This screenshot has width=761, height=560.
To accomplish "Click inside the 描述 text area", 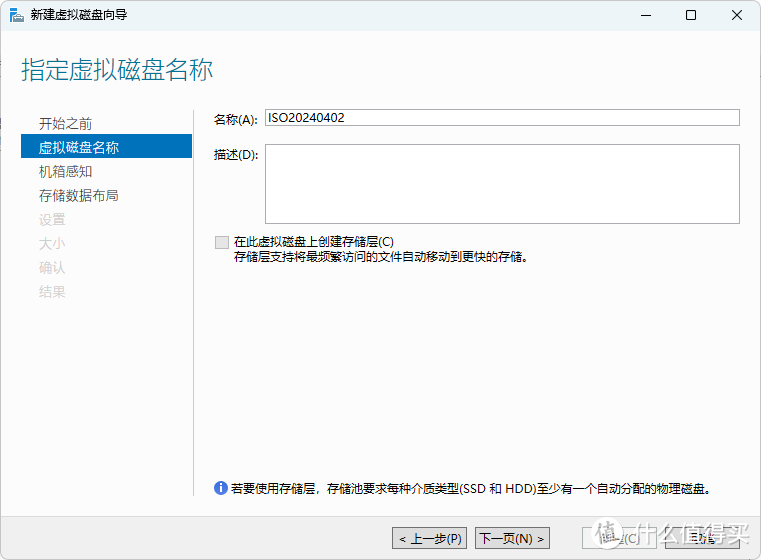I will [x=502, y=184].
